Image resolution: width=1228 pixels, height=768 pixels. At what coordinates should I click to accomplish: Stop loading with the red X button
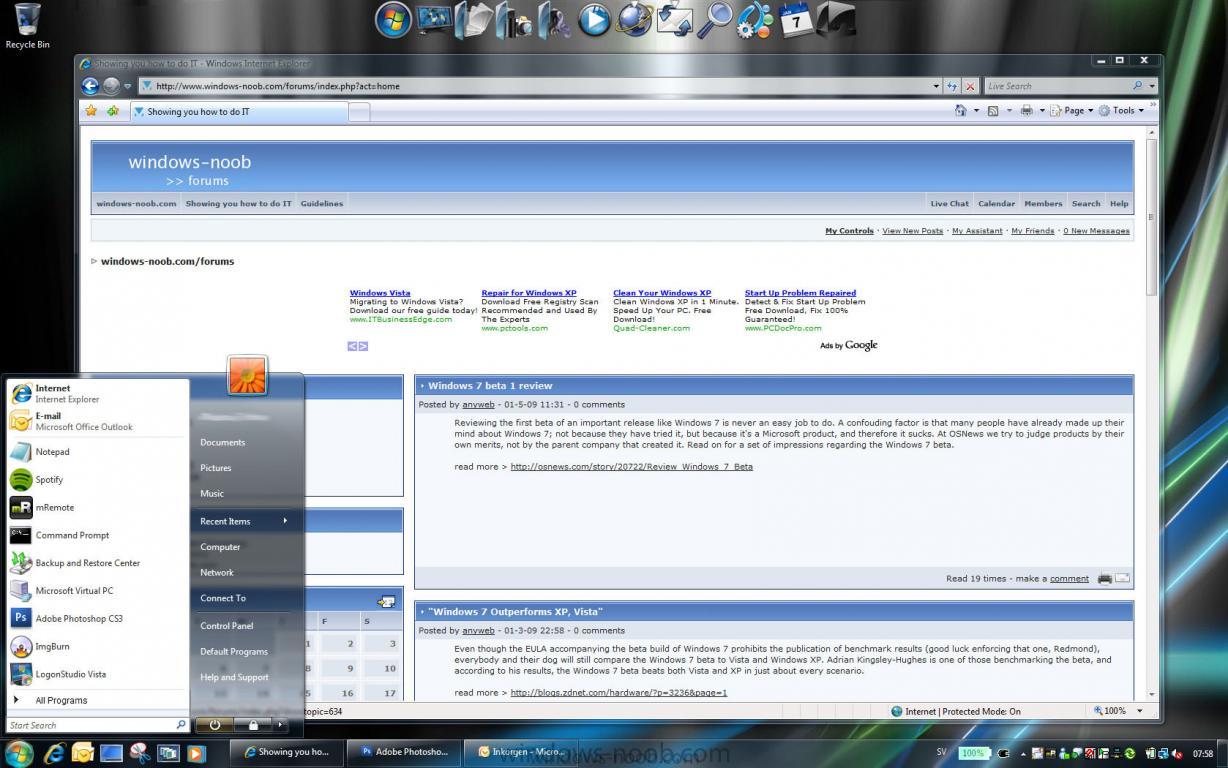point(969,86)
